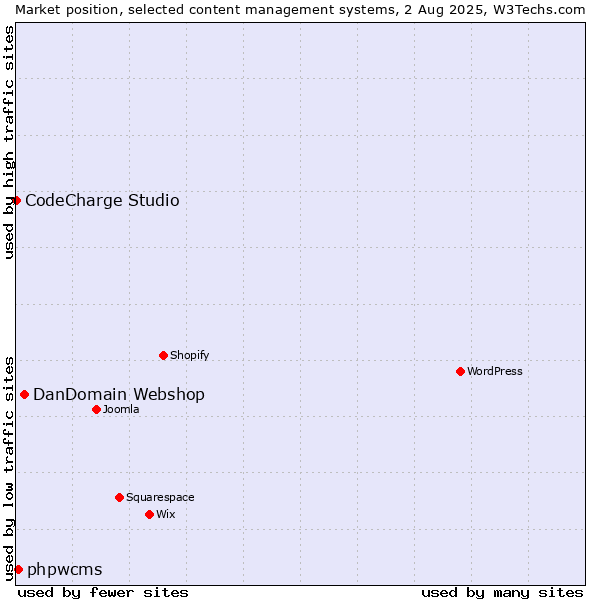Image resolution: width=600 pixels, height=600 pixels.
Task: Click the phpwcms label text
Action: (65, 570)
